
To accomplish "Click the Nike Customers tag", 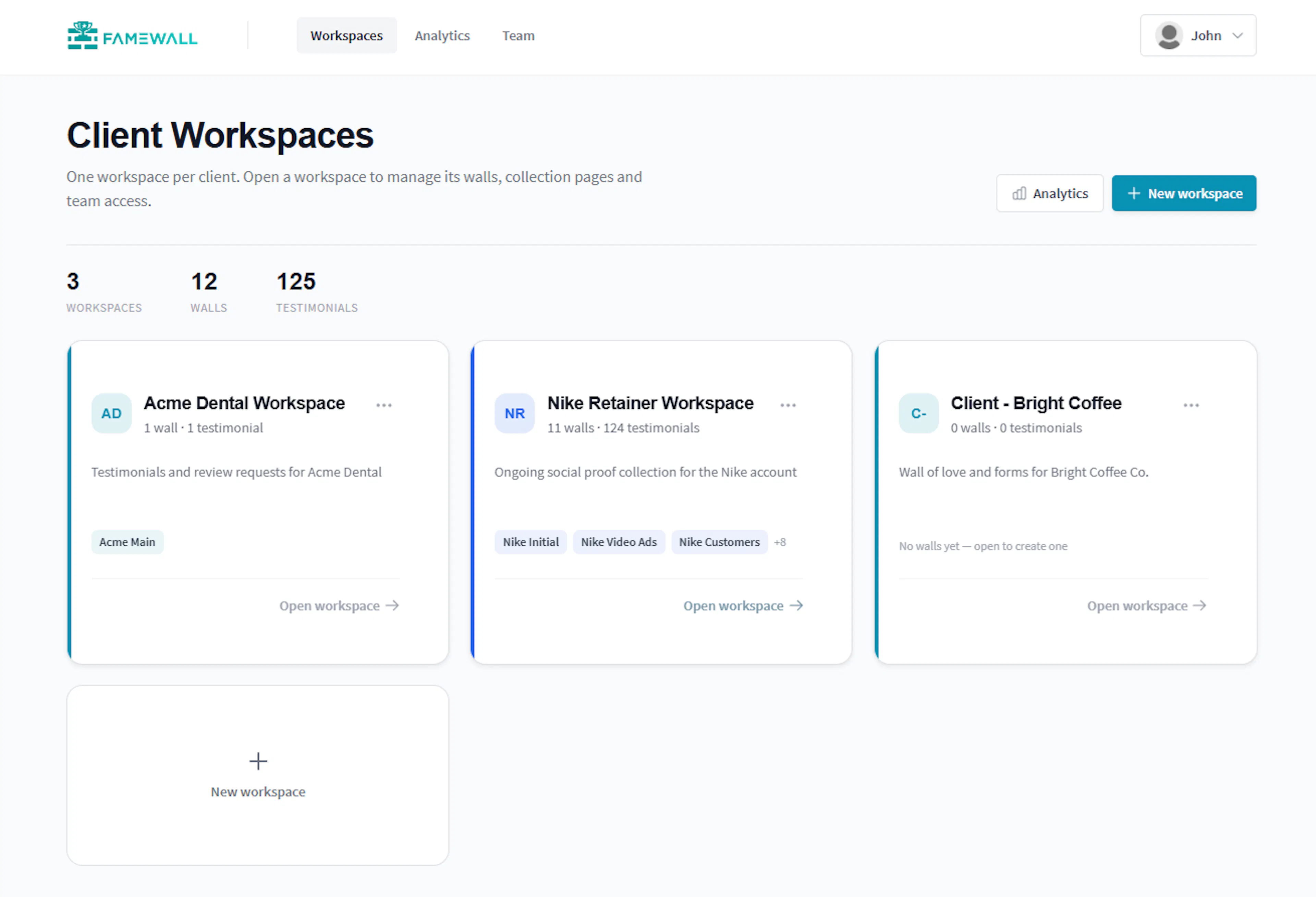I will tap(720, 543).
